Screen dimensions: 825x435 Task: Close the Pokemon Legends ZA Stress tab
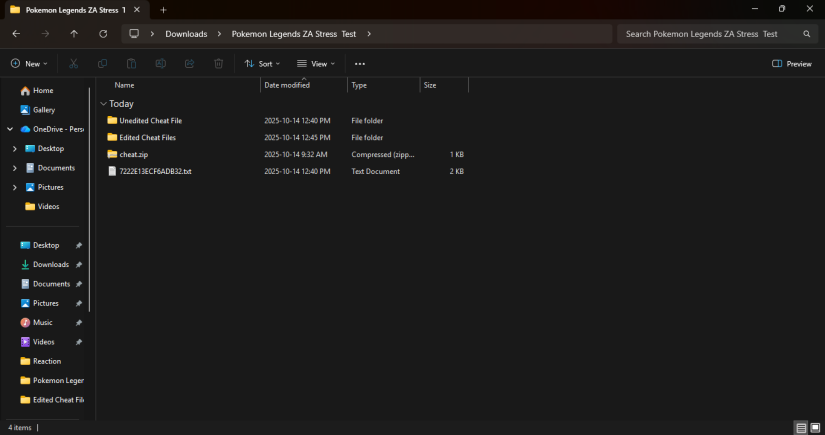[137, 9]
